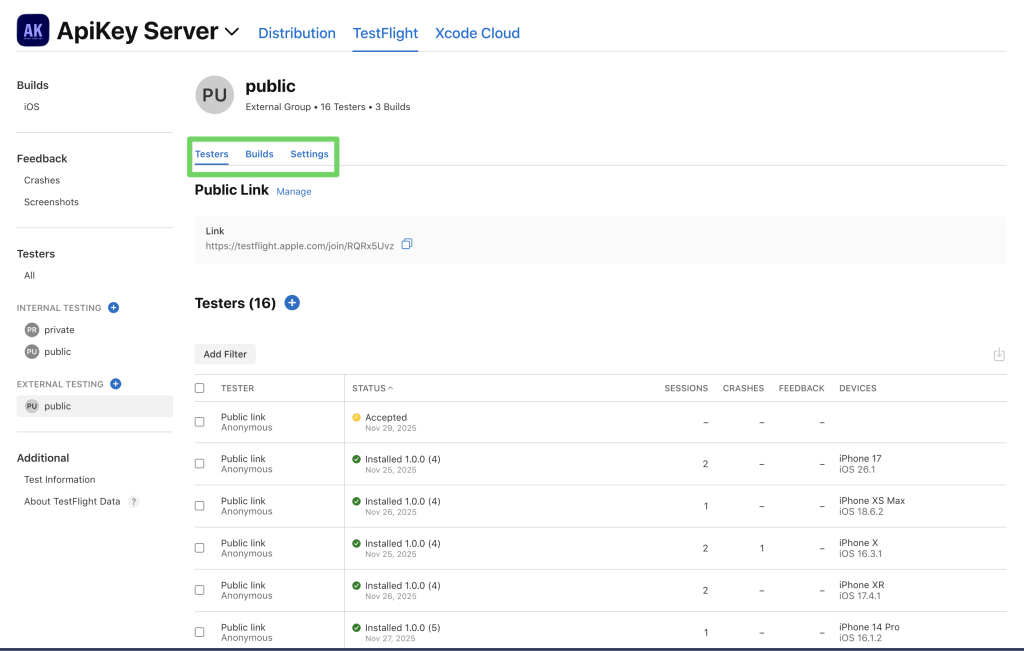Screen dimensions: 1024x651
Task: Switch to the Builds tab
Action: pyautogui.click(x=259, y=154)
